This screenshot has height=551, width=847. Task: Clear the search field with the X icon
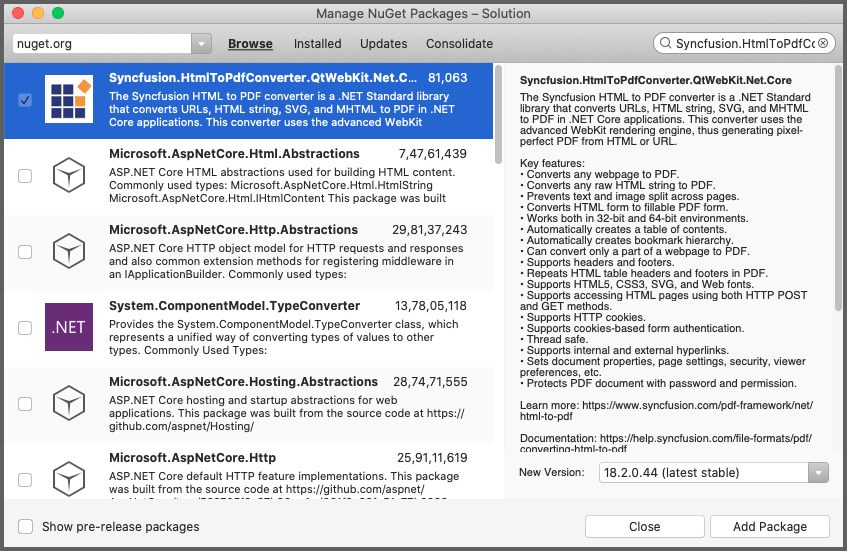(x=823, y=43)
